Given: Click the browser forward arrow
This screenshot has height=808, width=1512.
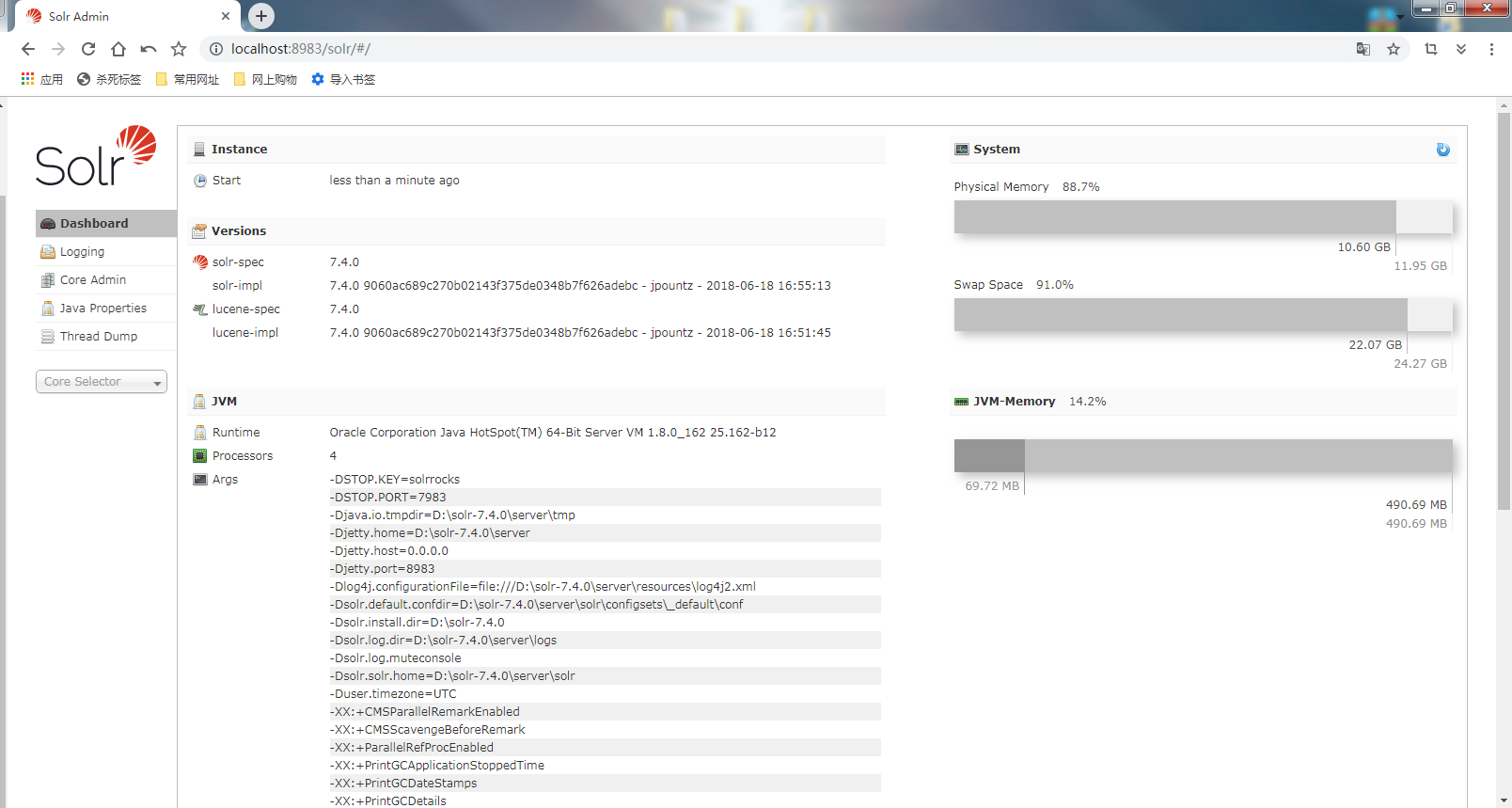Looking at the screenshot, I should 58,49.
